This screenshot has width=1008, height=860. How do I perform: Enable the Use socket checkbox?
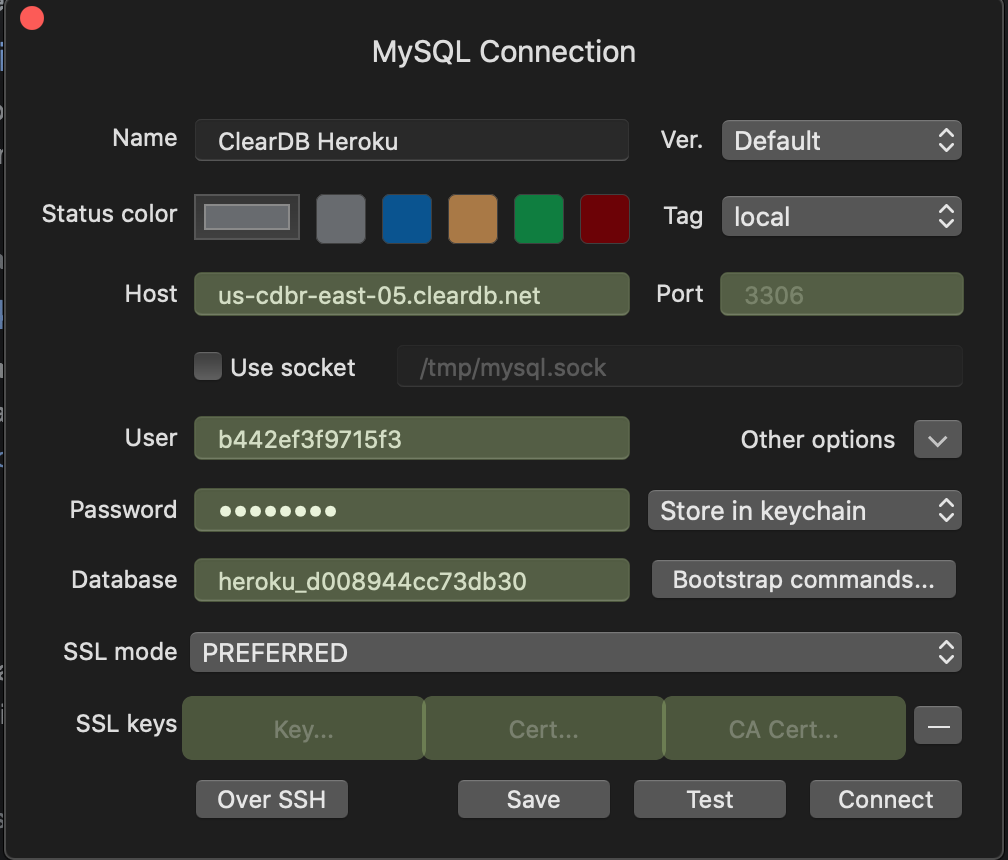207,366
